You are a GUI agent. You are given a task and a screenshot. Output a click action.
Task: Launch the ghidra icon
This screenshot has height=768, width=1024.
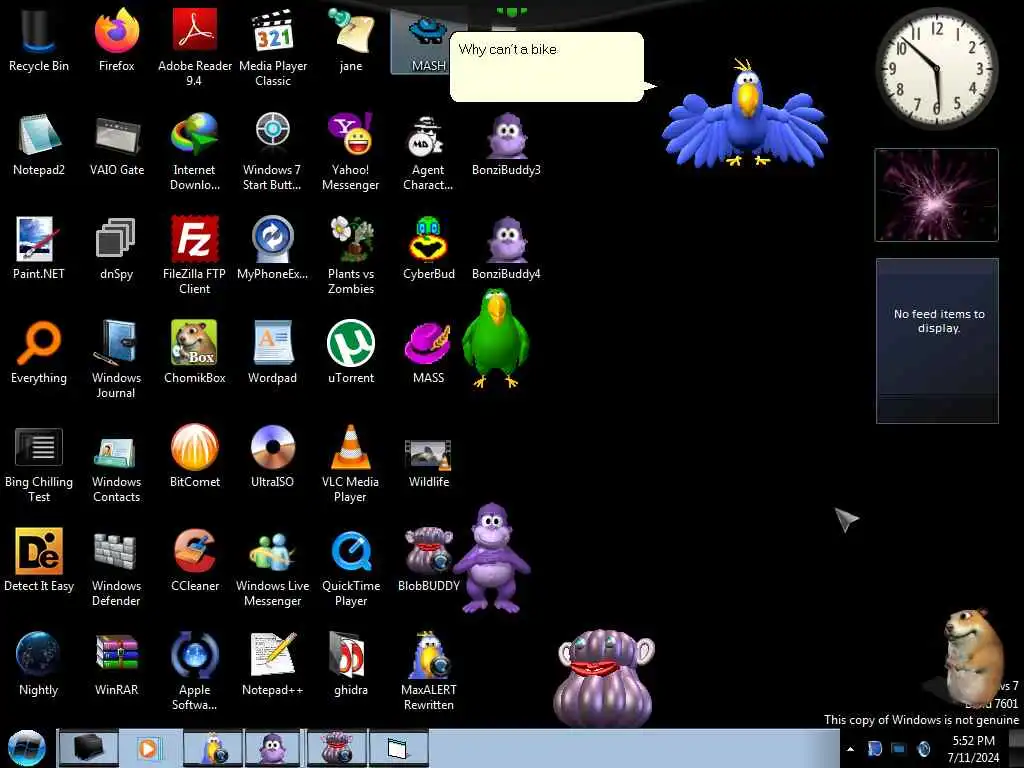(x=351, y=664)
